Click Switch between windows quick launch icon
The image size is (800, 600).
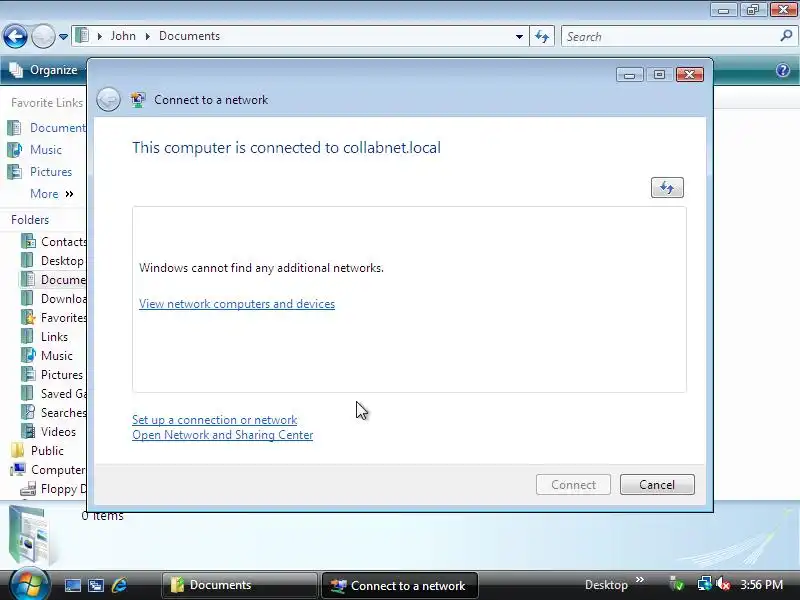96,585
